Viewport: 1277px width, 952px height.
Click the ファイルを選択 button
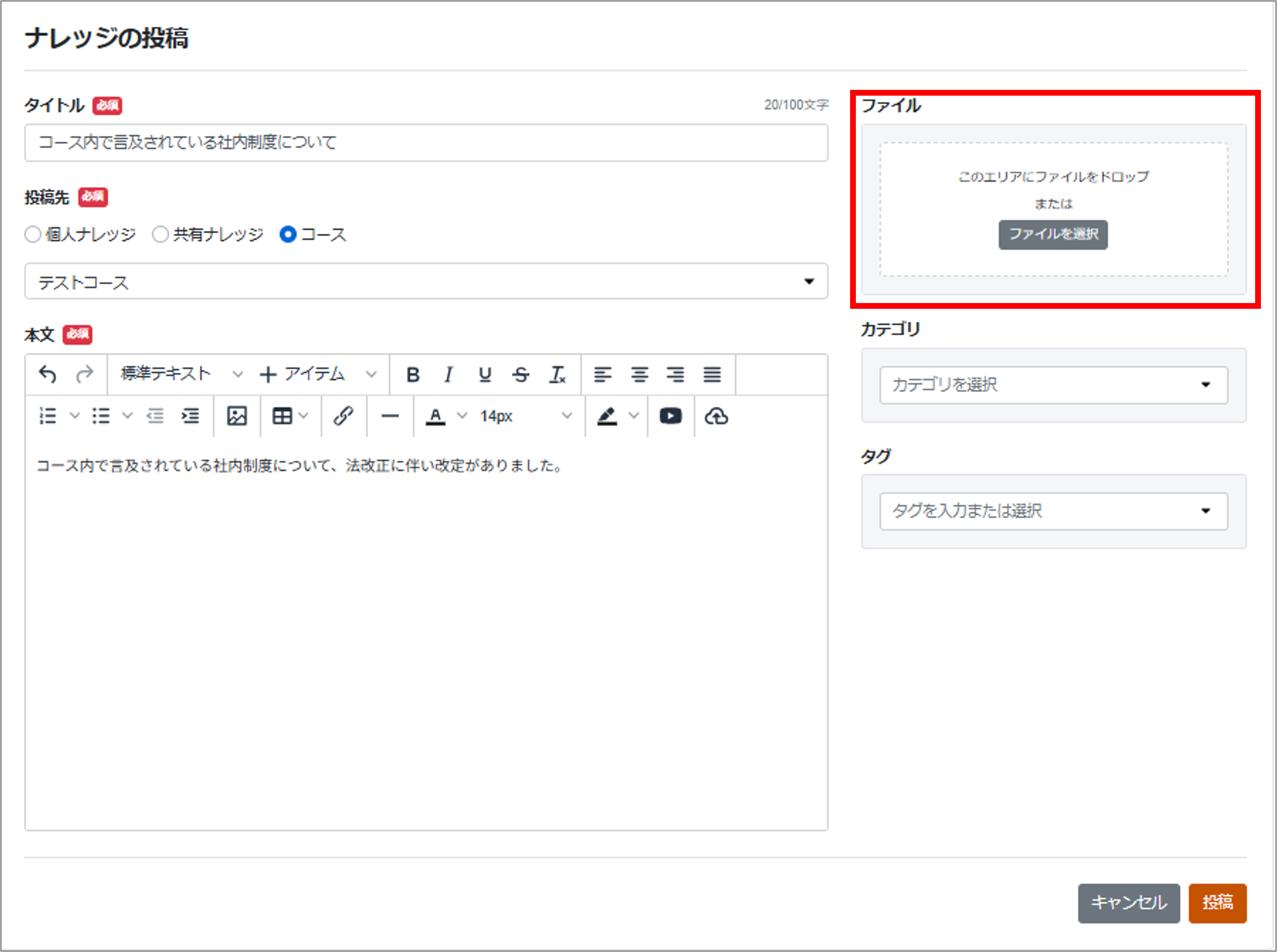coord(1053,235)
